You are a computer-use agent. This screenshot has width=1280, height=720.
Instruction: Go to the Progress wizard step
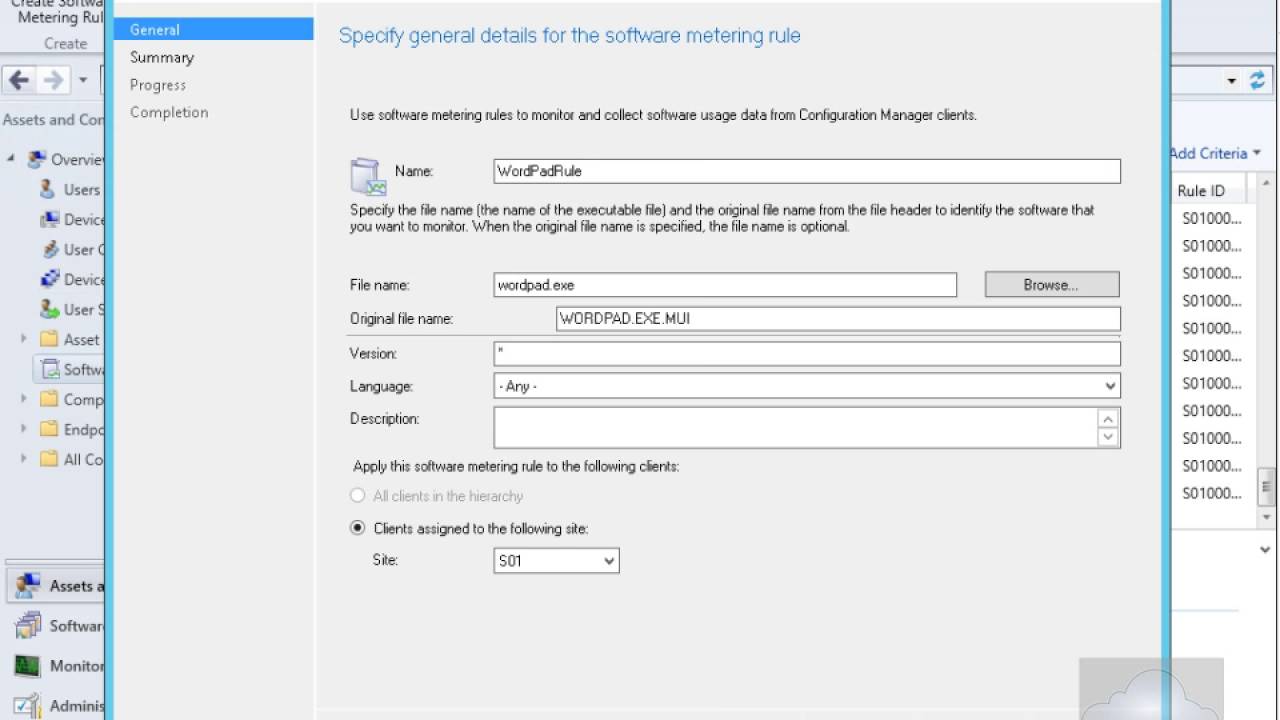[x=158, y=85]
